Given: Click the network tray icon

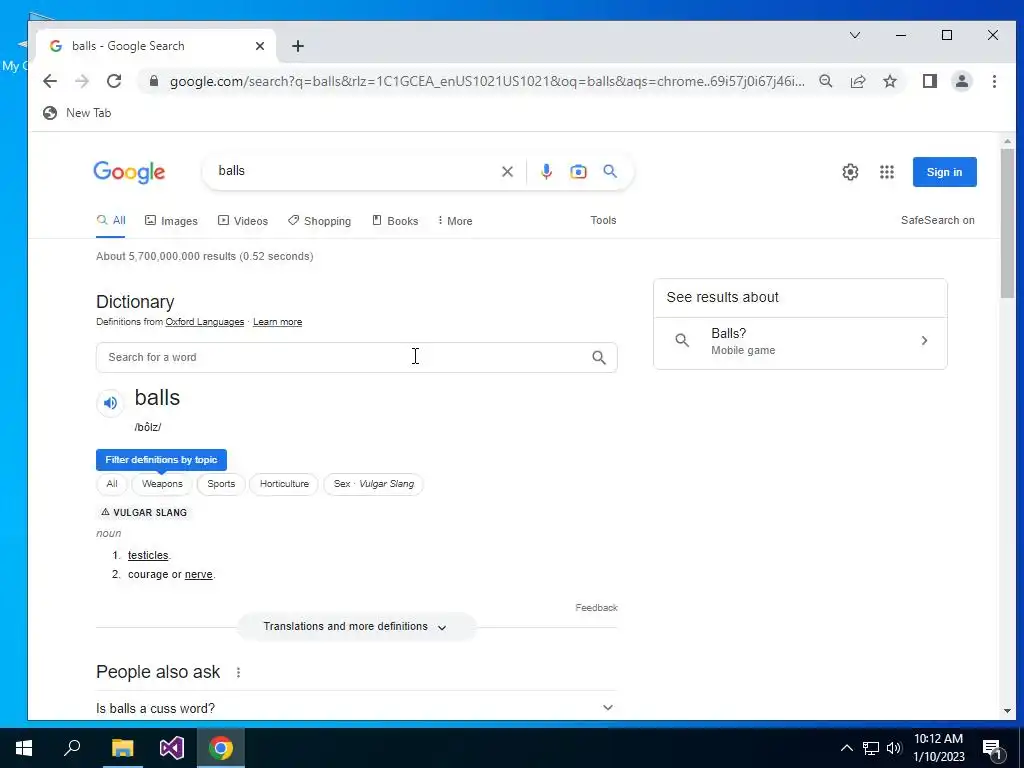Looking at the screenshot, I should click(x=871, y=748).
